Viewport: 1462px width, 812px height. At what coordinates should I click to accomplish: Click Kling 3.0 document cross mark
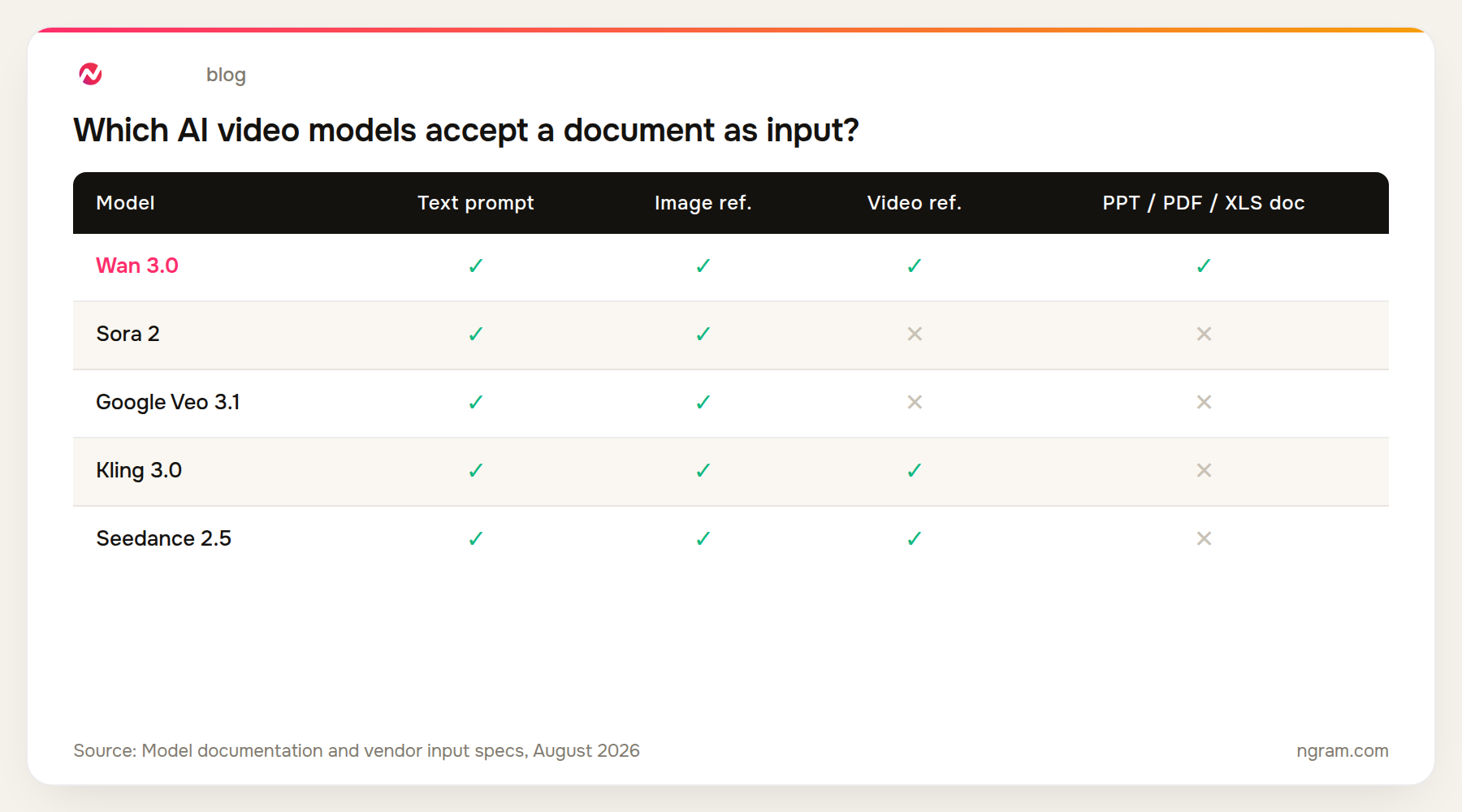point(1204,470)
